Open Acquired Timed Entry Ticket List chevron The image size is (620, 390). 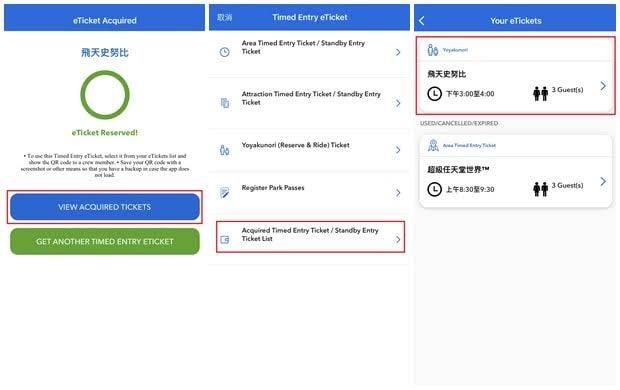click(398, 239)
